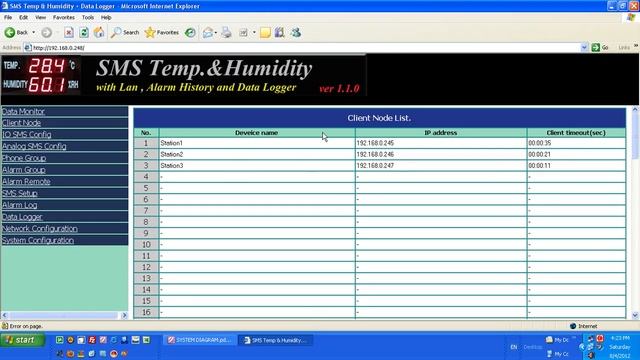Refresh the page using Refresh icon
The height and width of the screenshot is (360, 640).
pyautogui.click(x=84, y=33)
